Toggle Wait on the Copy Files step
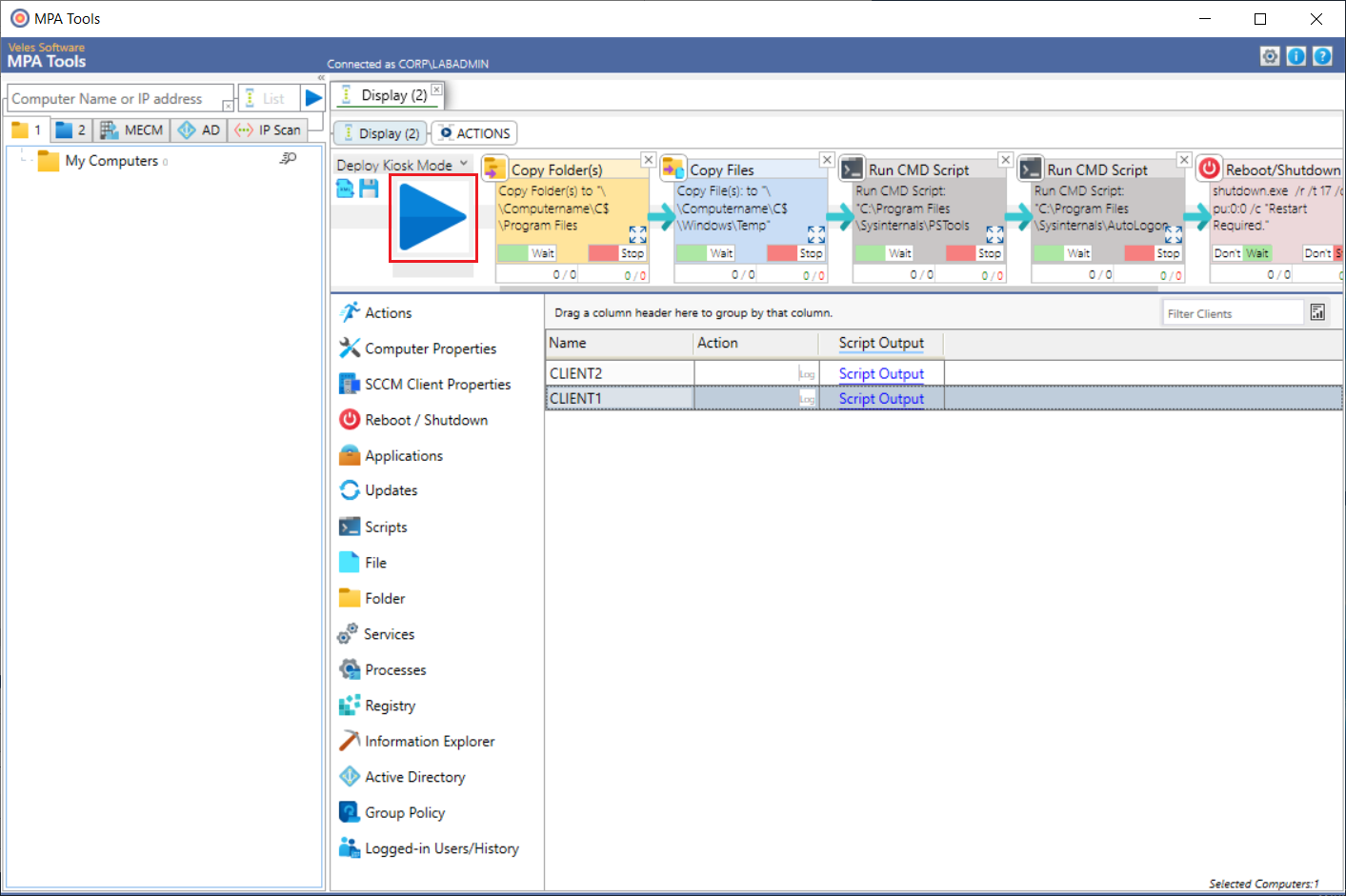 705,253
